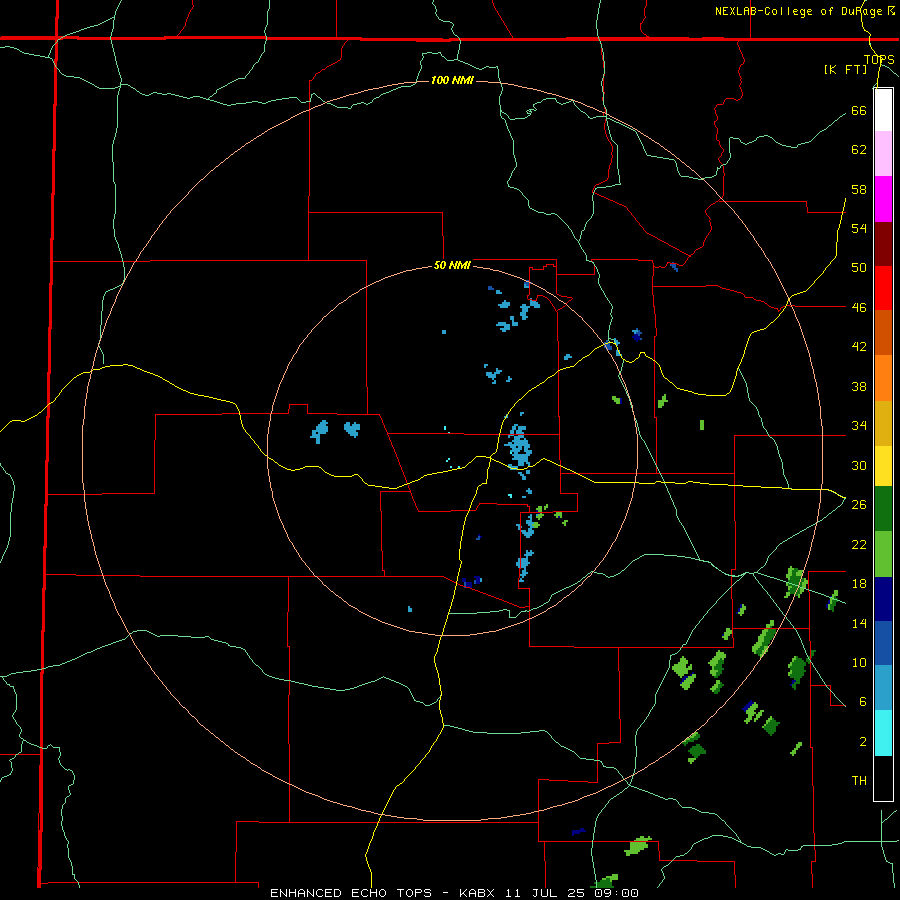
Task: Select the cyan legend color band
Action: (883, 733)
